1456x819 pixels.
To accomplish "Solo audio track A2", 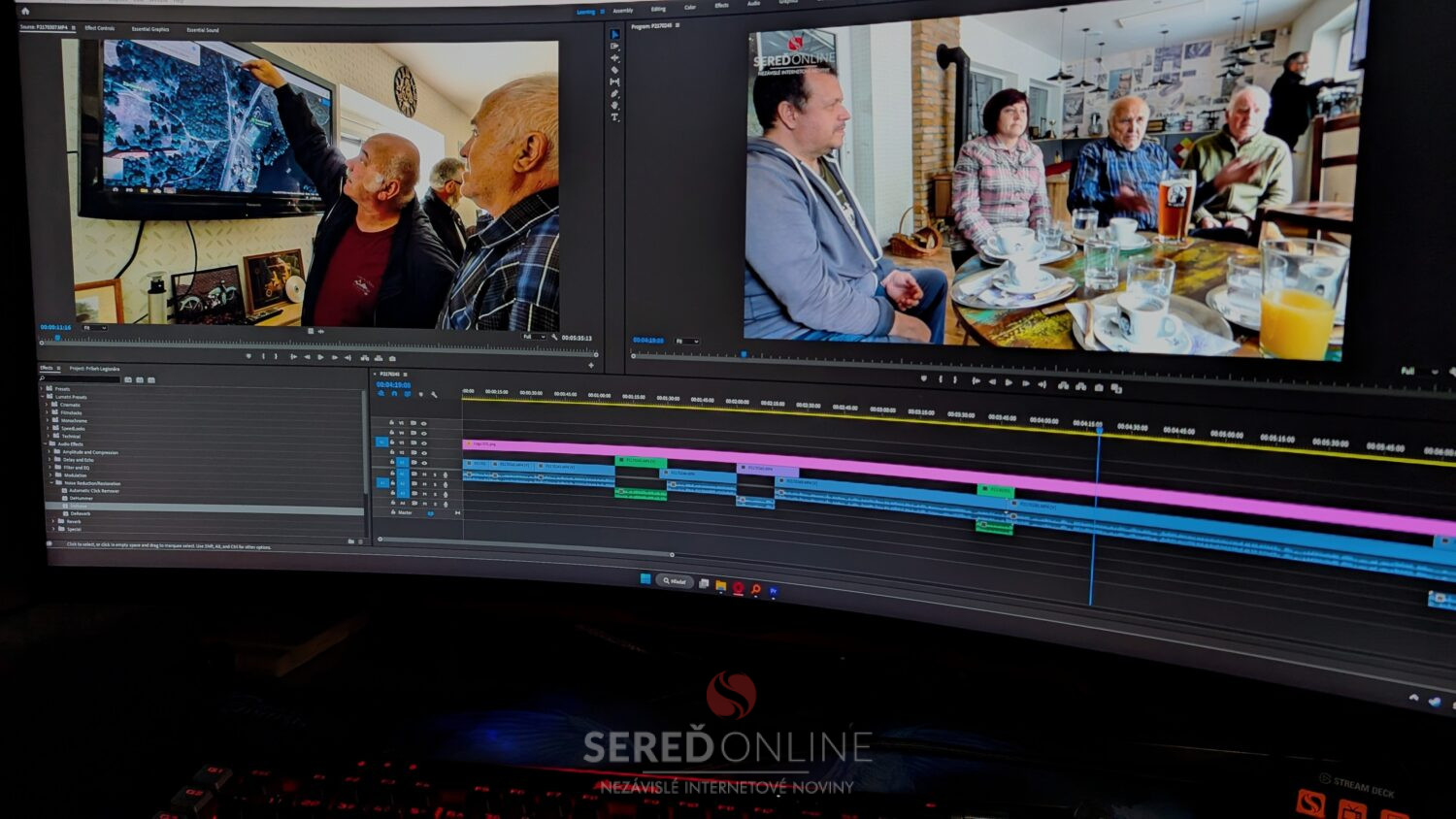I will 435,484.
